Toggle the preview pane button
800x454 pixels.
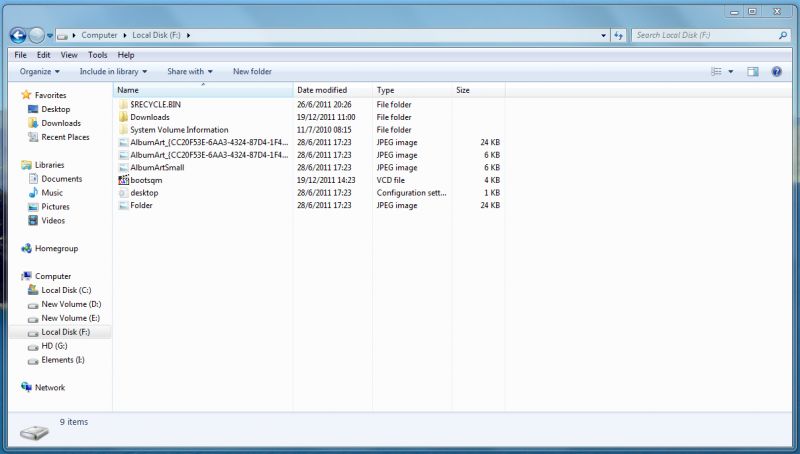pos(753,72)
